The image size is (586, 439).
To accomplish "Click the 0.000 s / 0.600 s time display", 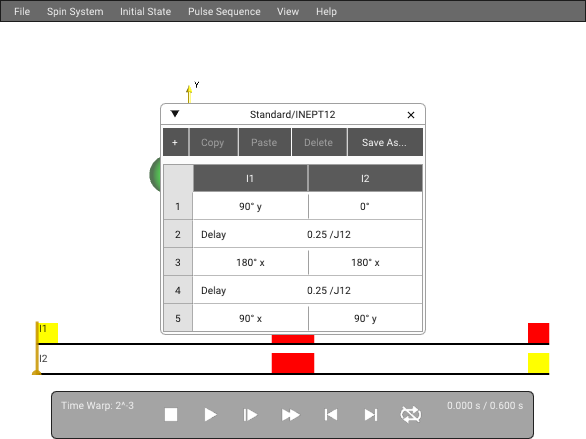I will tap(485, 406).
